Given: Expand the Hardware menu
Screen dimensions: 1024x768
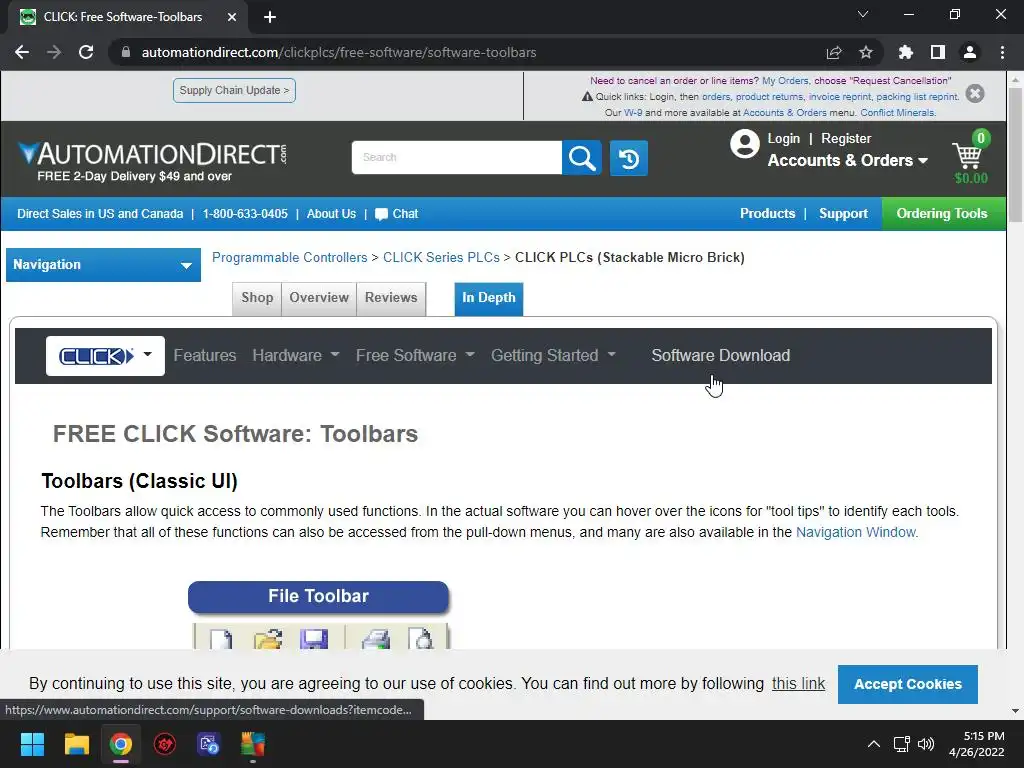Looking at the screenshot, I should (x=296, y=355).
